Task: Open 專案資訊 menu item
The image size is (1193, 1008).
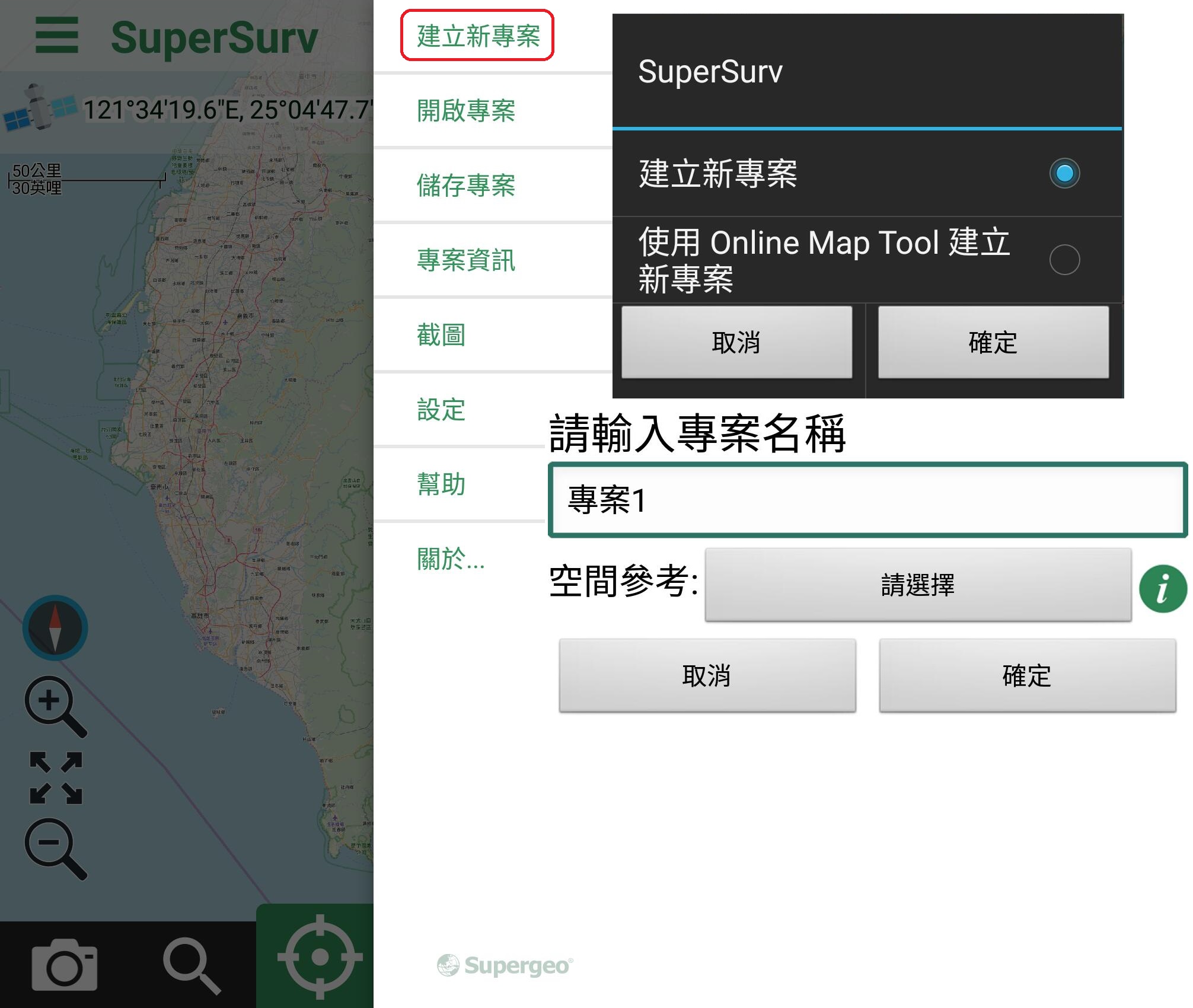Action: click(466, 260)
